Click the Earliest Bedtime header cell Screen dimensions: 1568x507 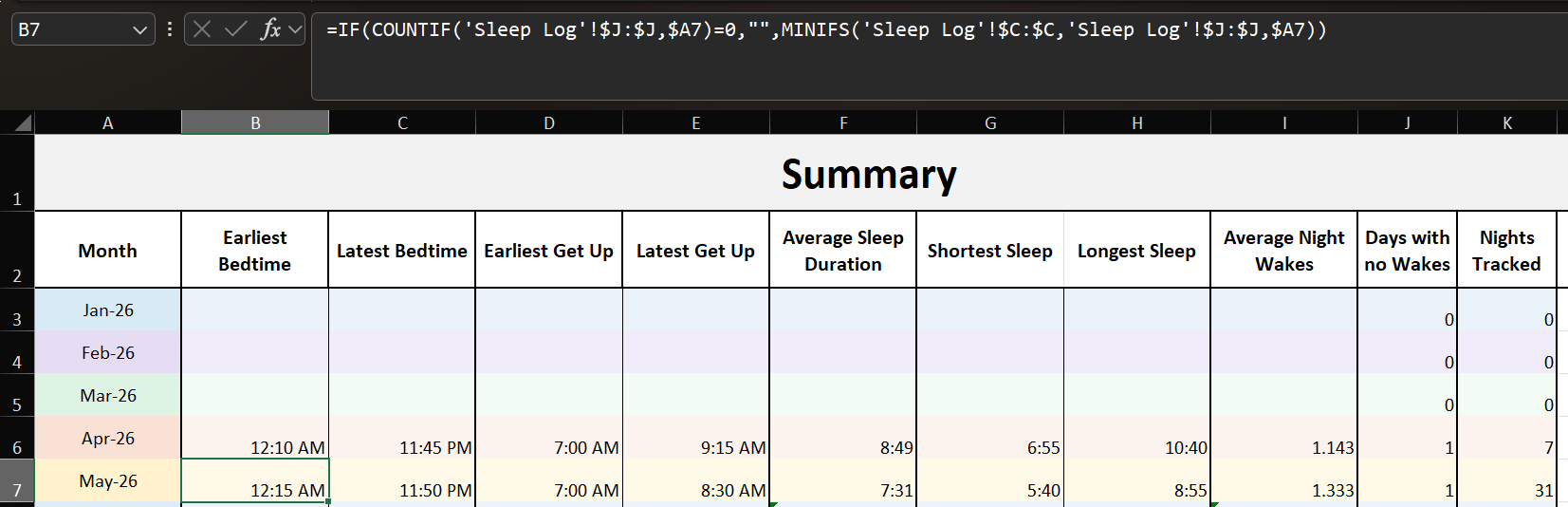(255, 251)
